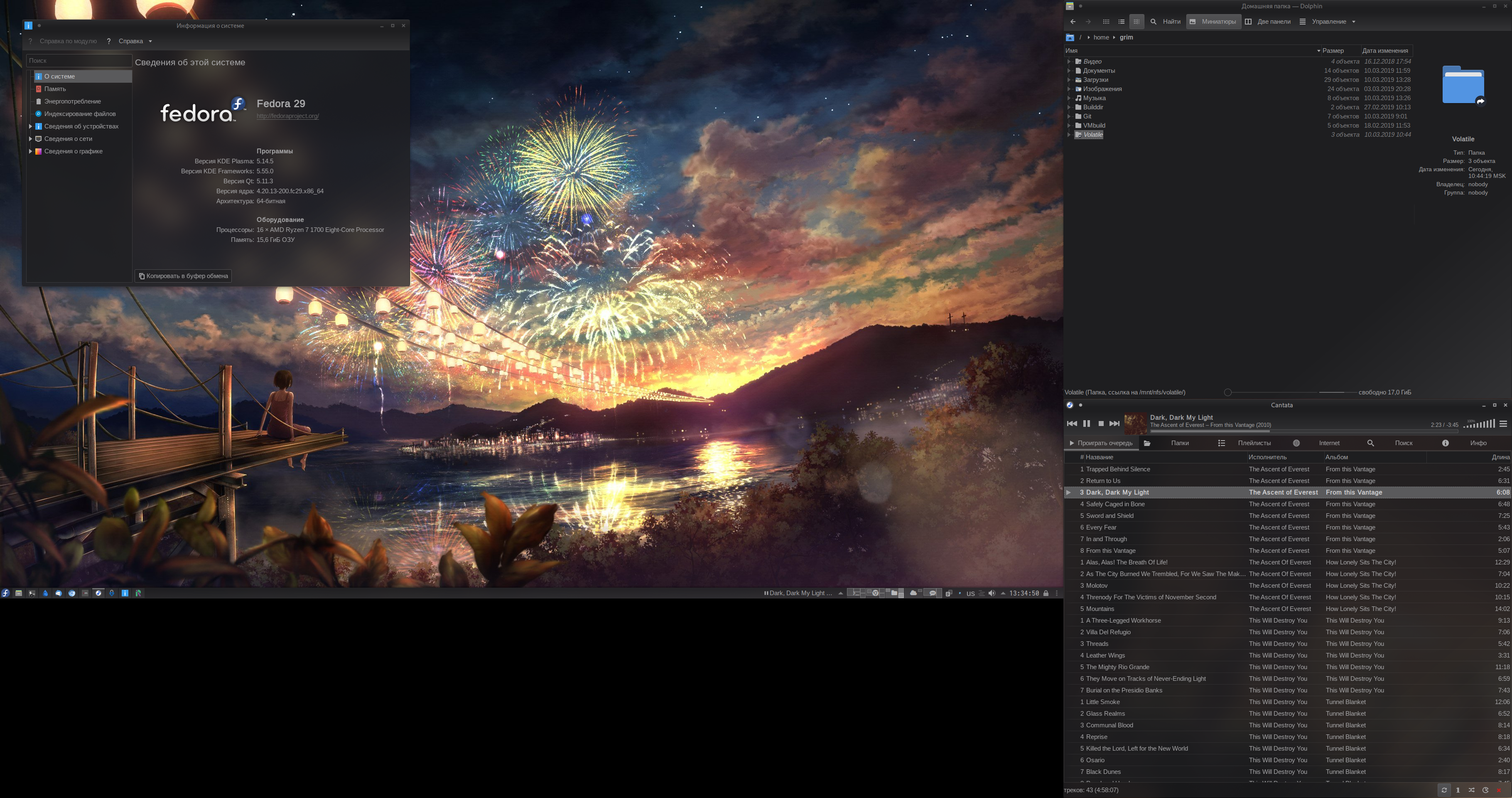Toggle repeat mode in Cantata
This screenshot has height=798, width=1512.
(1445, 790)
